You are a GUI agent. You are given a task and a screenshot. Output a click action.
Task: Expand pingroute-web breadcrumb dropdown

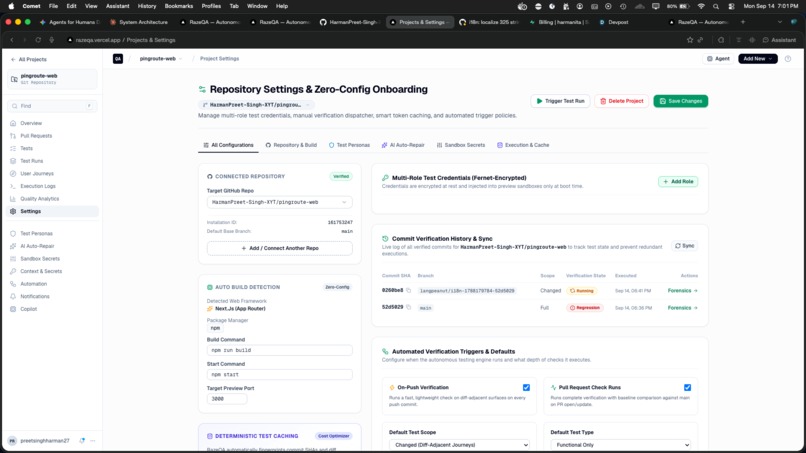pos(161,59)
